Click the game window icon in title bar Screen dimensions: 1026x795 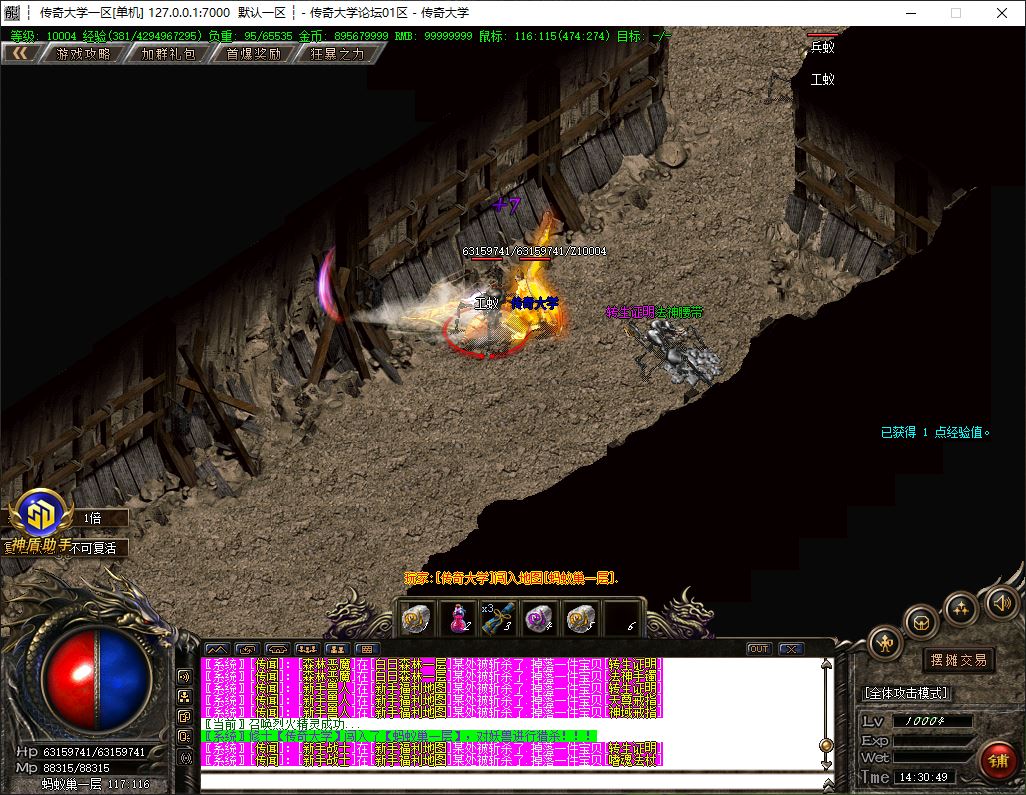[x=12, y=12]
